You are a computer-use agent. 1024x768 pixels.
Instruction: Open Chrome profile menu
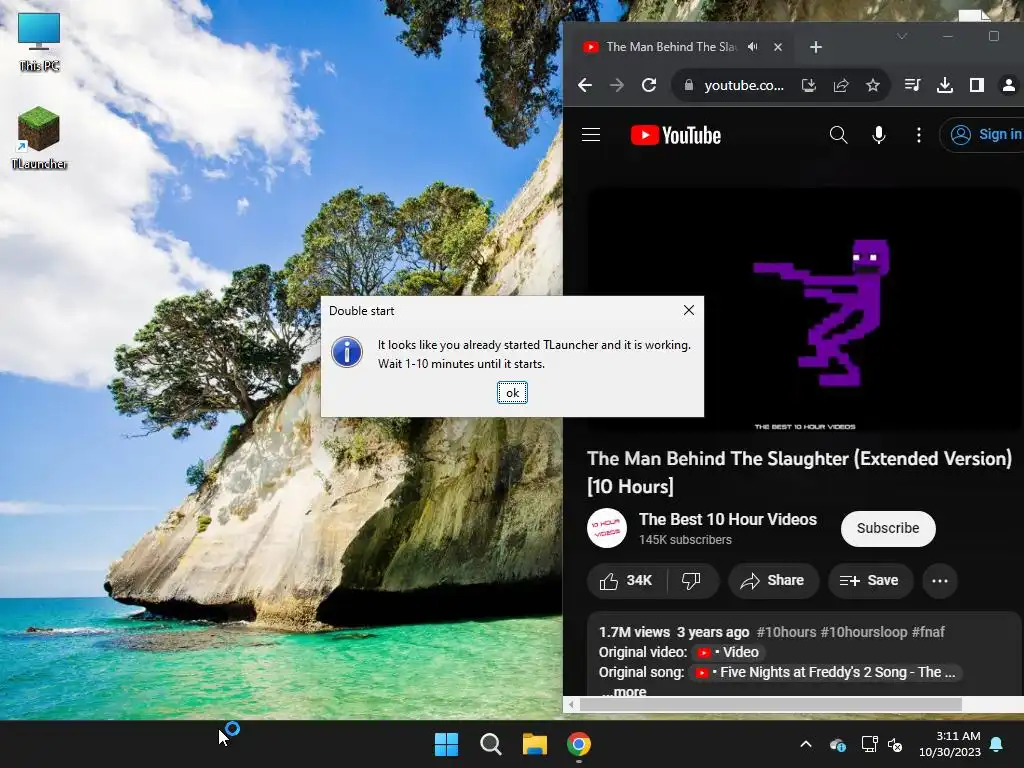point(1009,85)
